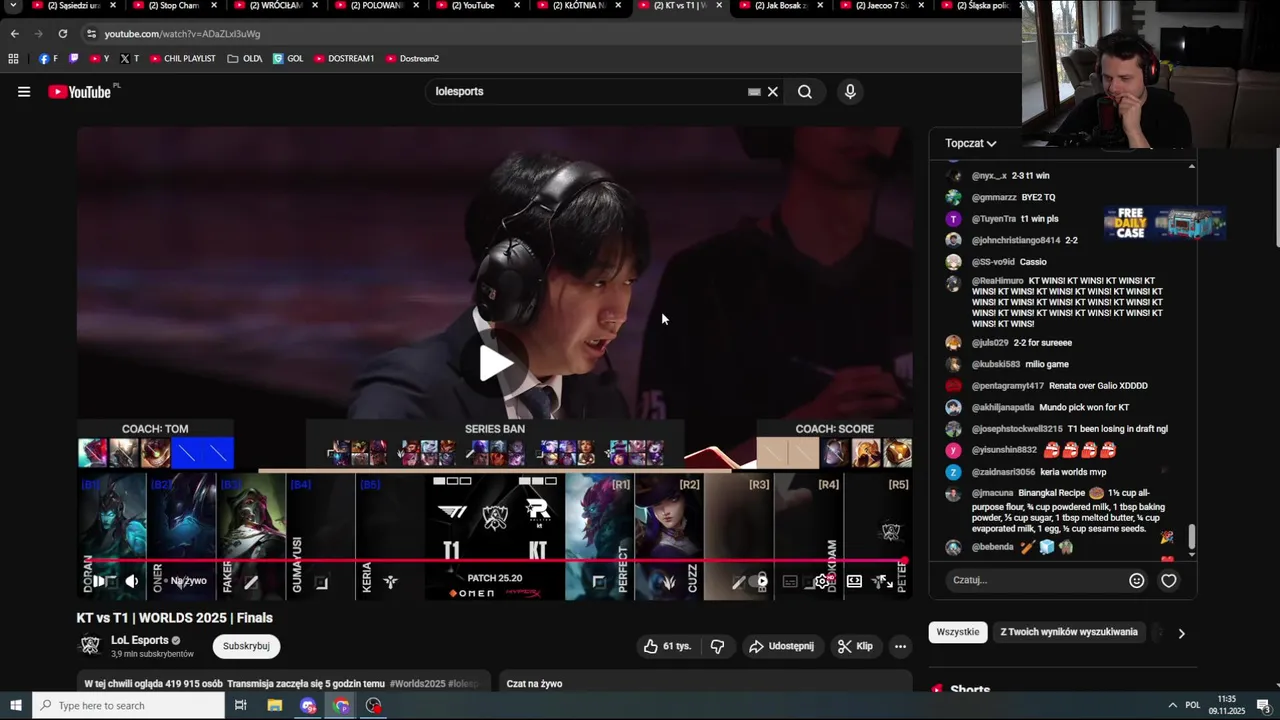Open player settings gear
Image resolution: width=1280 pixels, height=720 pixels.
coord(822,581)
